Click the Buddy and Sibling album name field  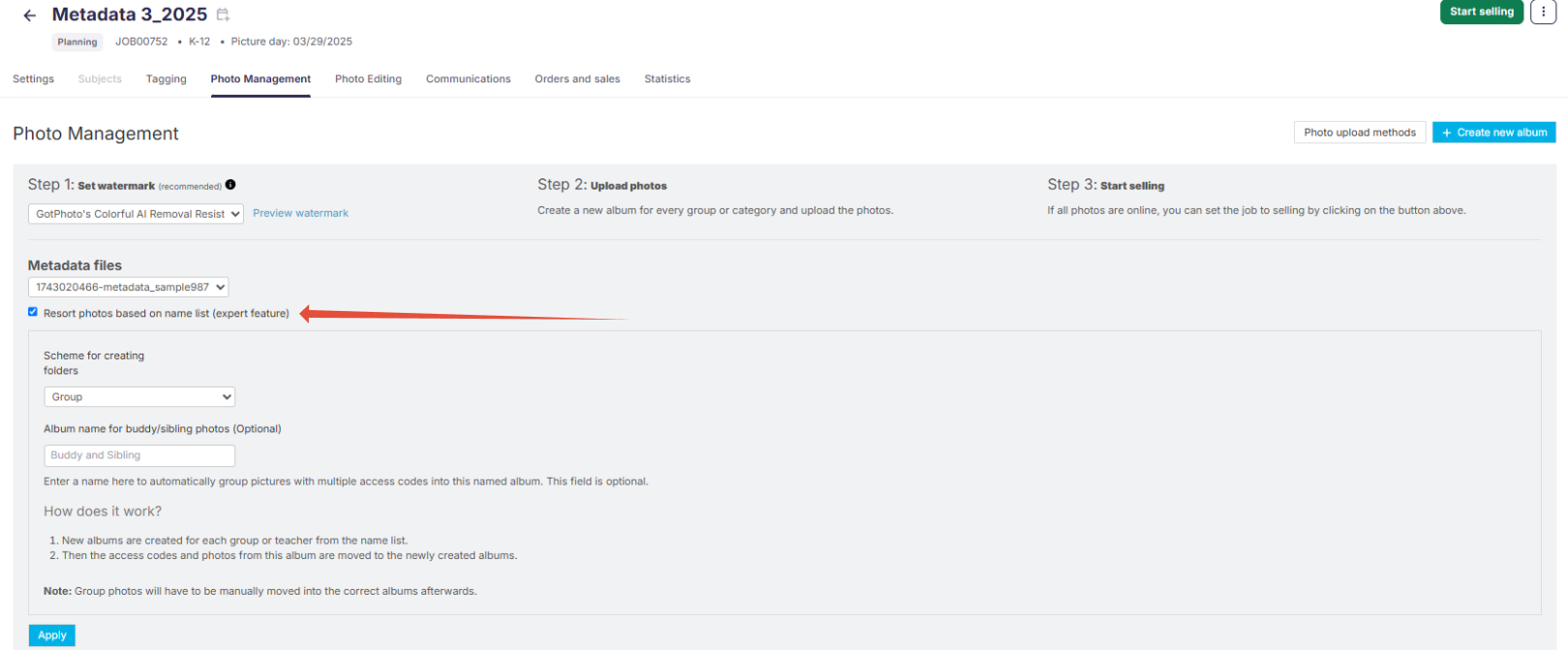139,455
